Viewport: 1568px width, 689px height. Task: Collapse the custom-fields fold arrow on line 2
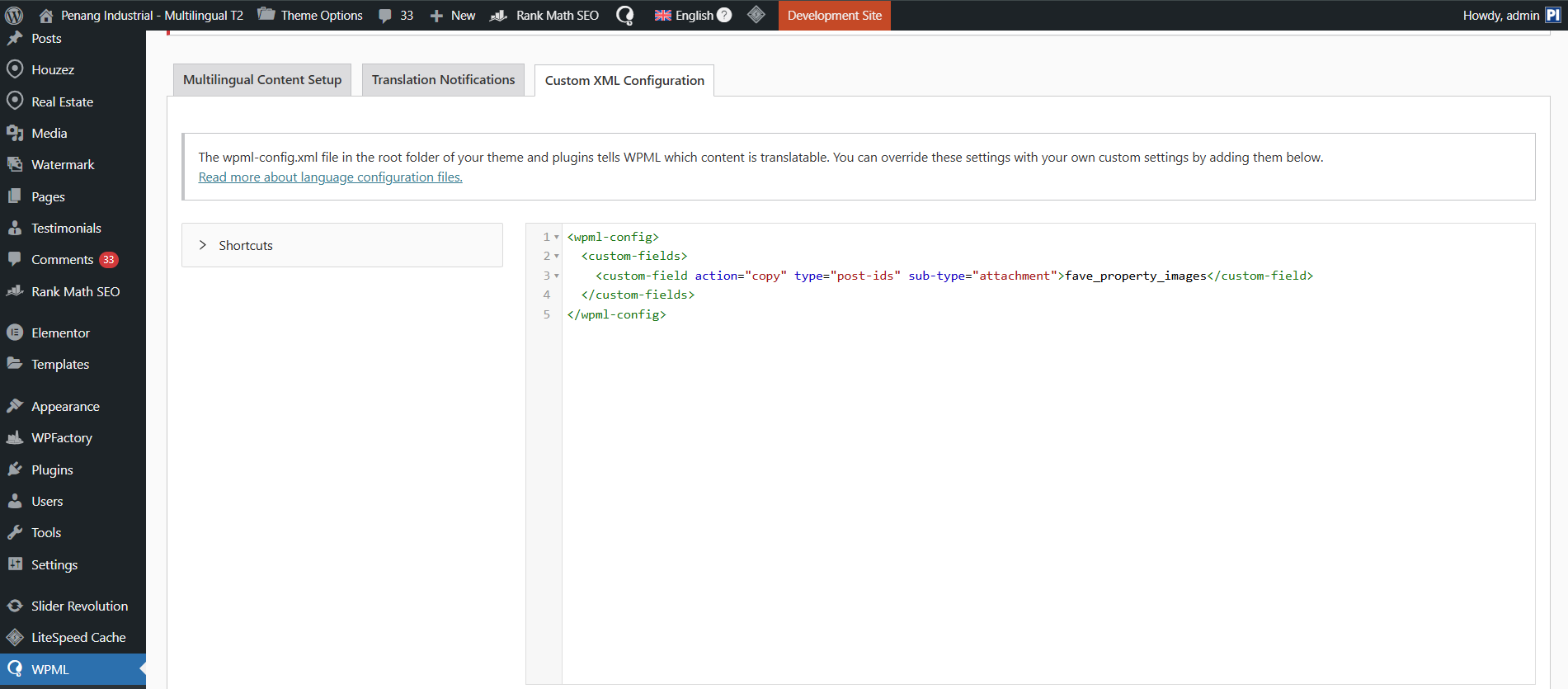coord(557,256)
